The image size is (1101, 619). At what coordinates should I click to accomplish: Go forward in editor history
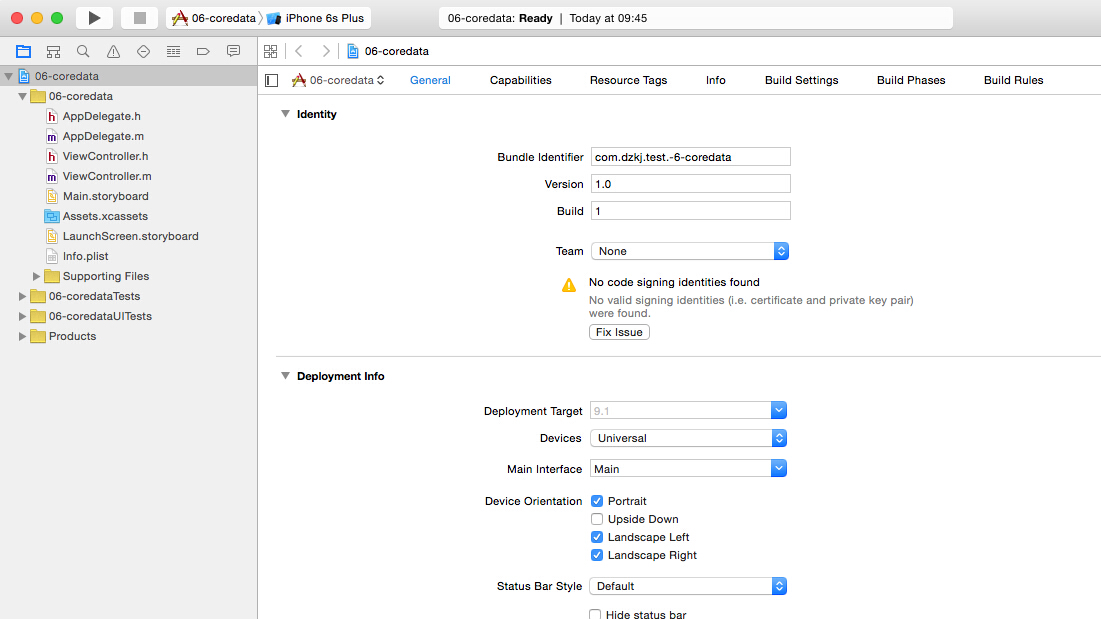point(326,51)
